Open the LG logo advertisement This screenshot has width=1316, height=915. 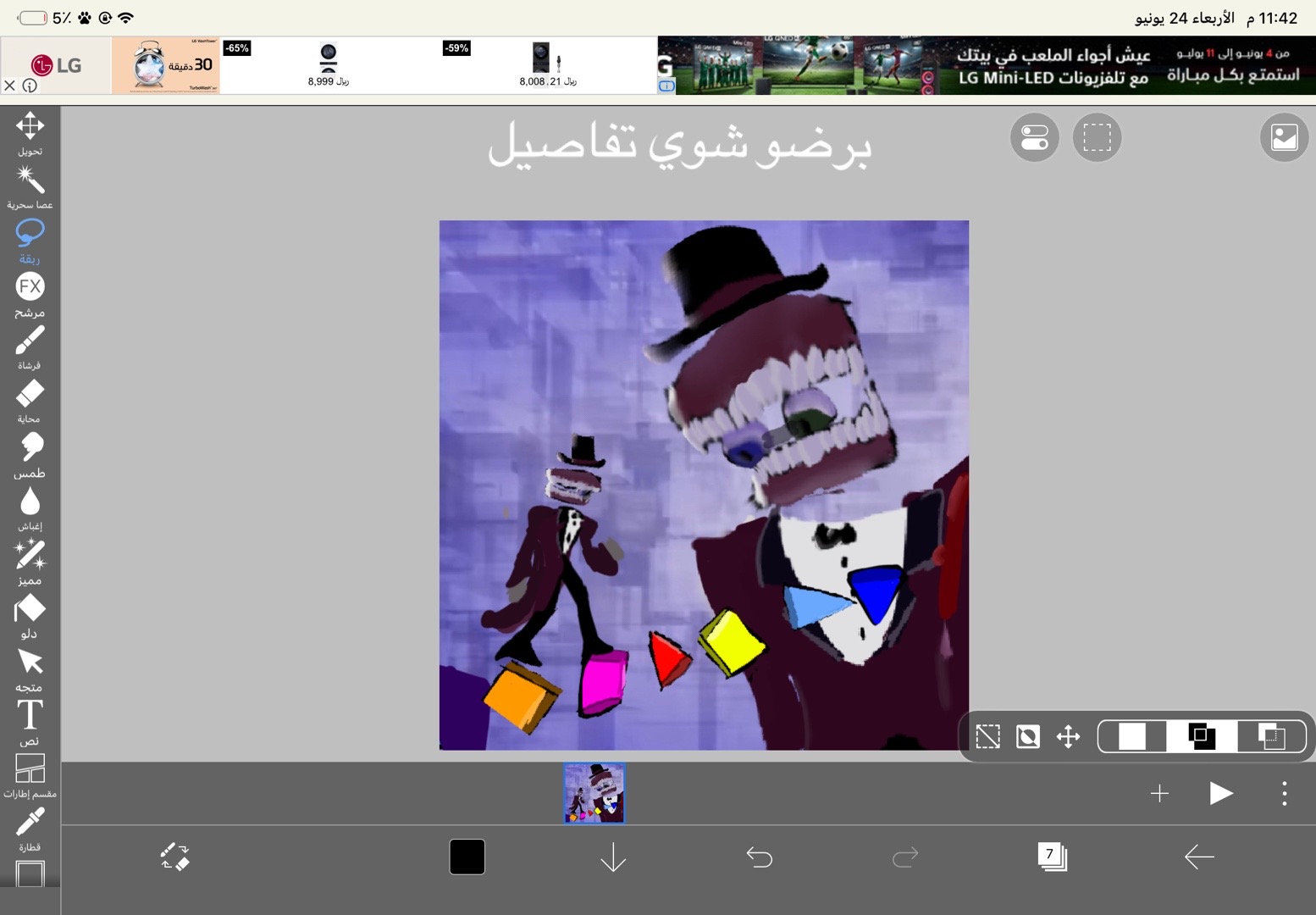(56, 64)
